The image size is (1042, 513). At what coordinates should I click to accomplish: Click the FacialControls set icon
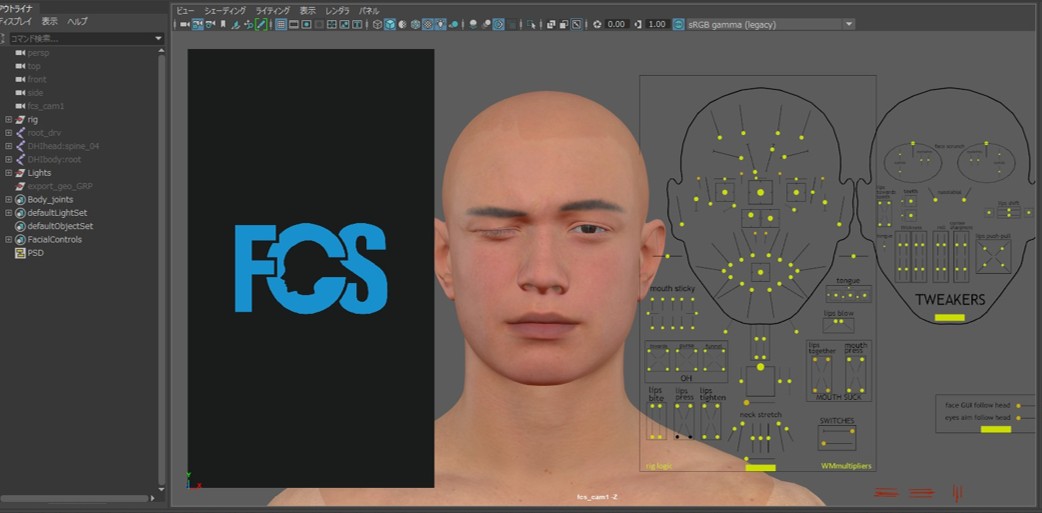point(20,240)
